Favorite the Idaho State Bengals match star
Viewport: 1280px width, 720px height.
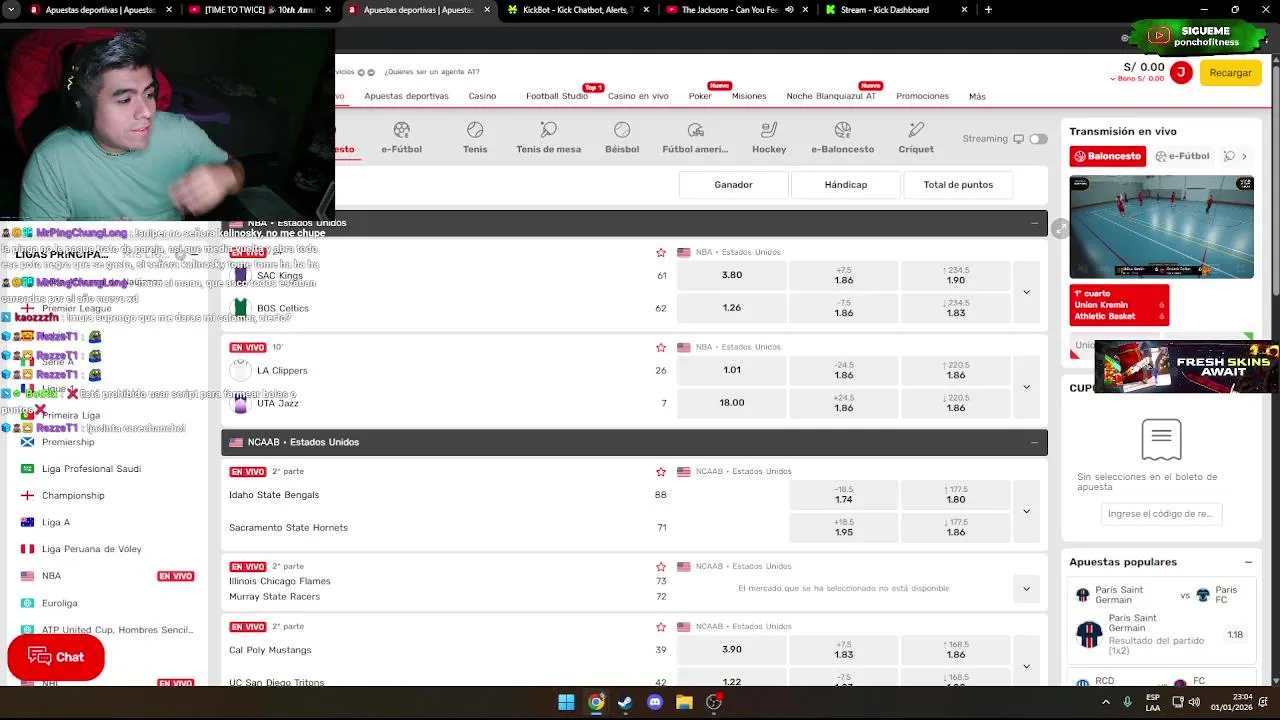(x=661, y=472)
